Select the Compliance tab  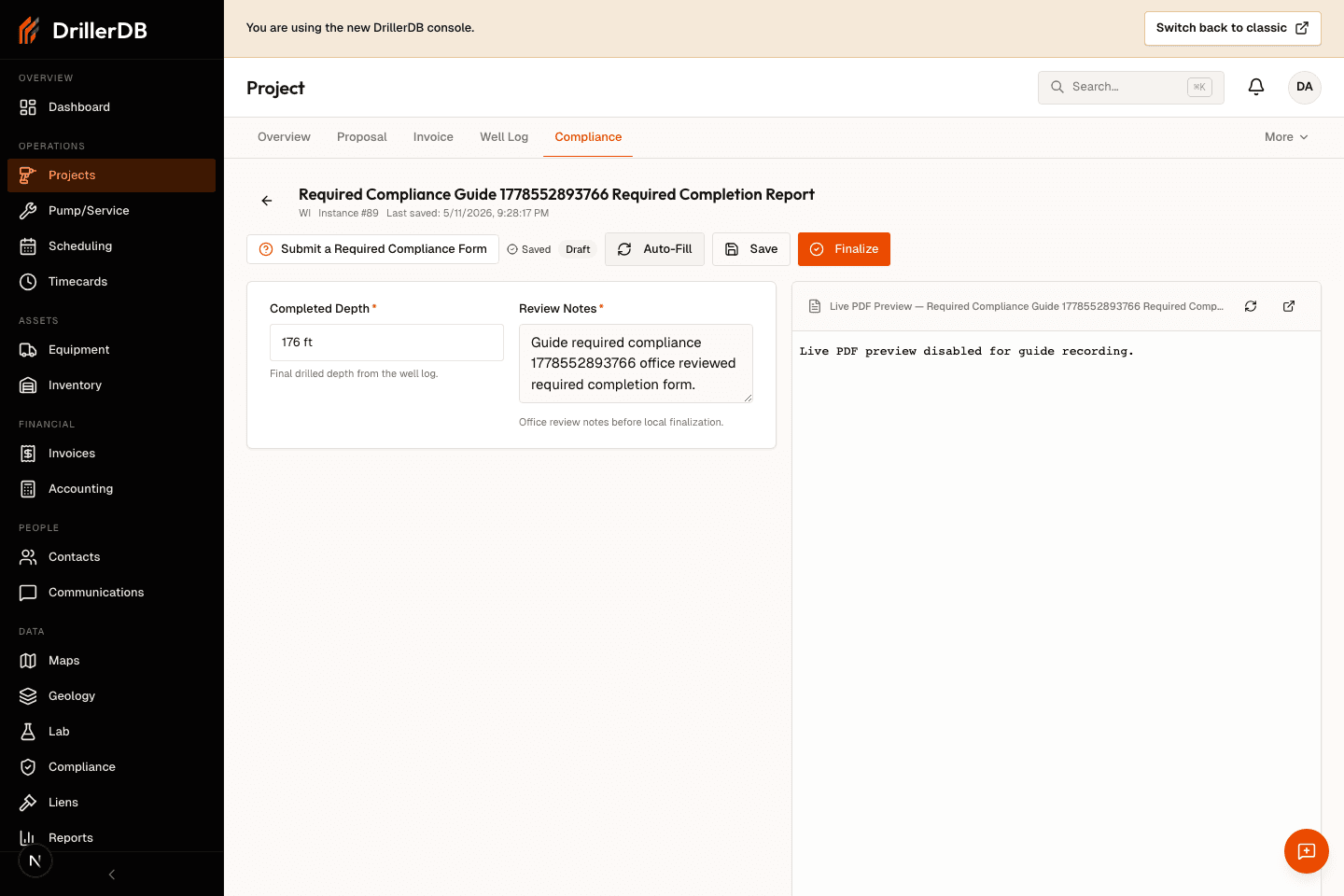pyautogui.click(x=588, y=137)
